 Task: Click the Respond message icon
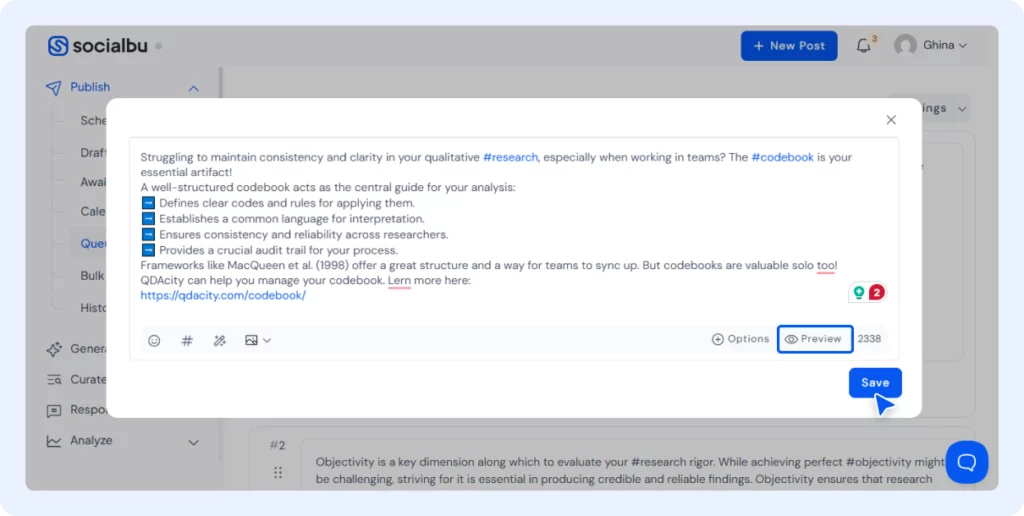click(54, 411)
